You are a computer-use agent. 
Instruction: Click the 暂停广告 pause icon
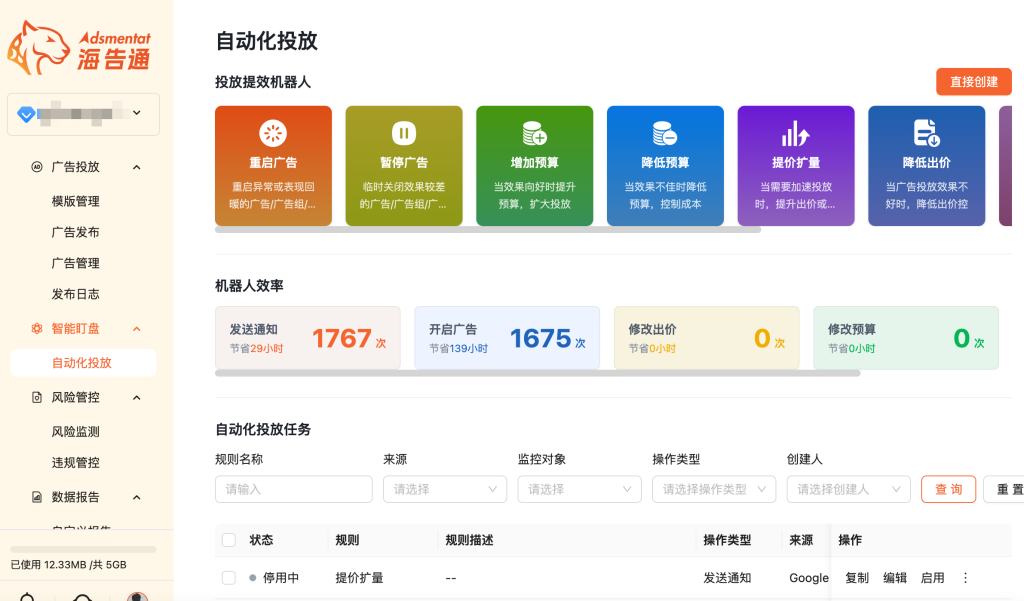point(404,133)
